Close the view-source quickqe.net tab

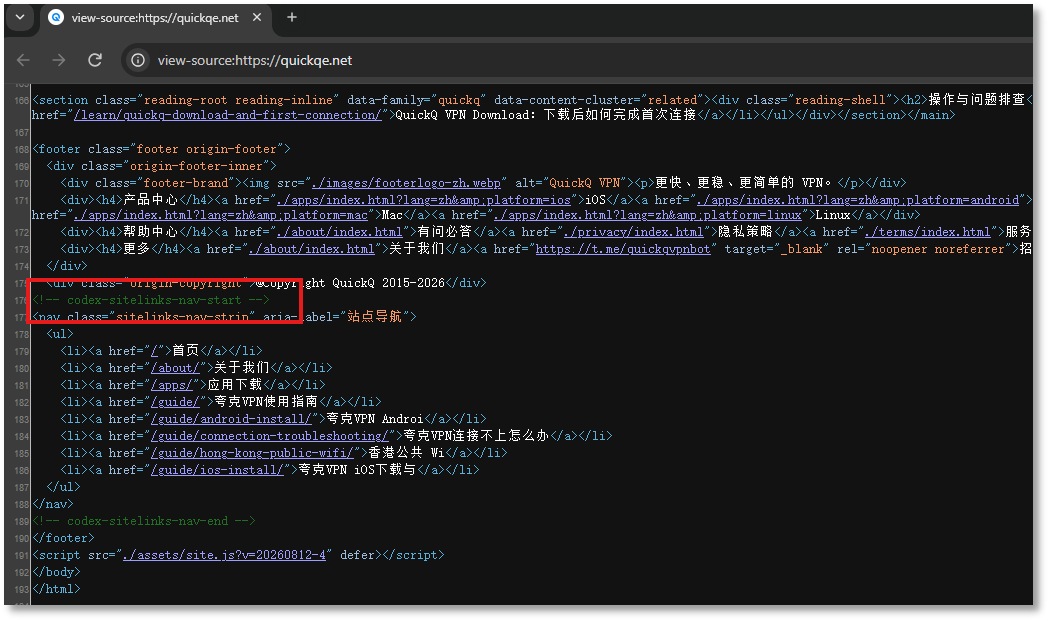(257, 17)
